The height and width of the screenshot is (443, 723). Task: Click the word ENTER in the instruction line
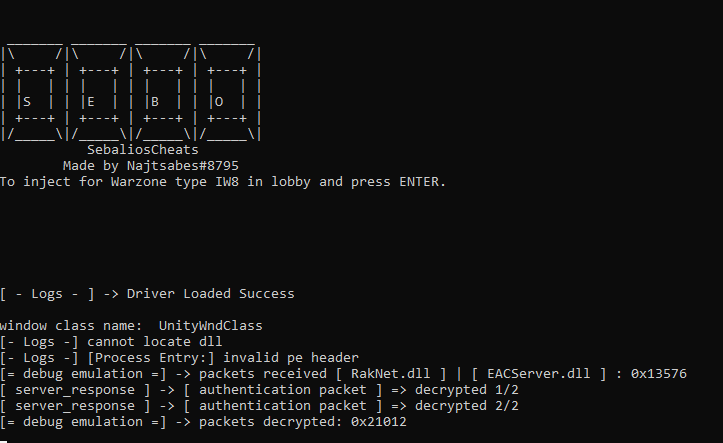pyautogui.click(x=419, y=182)
